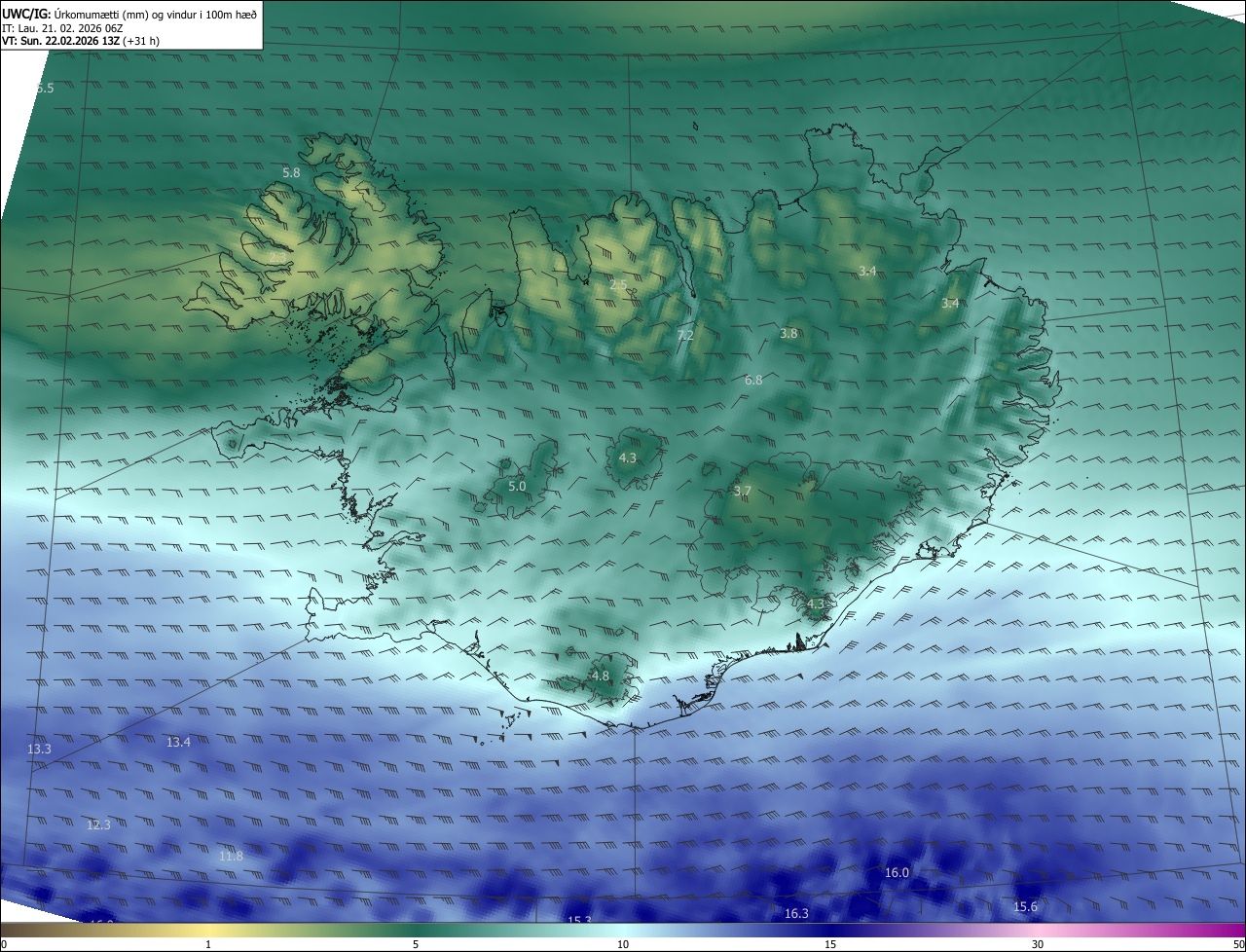Click the map value label '7.2'
The width and height of the screenshot is (1246, 952).
(685, 335)
